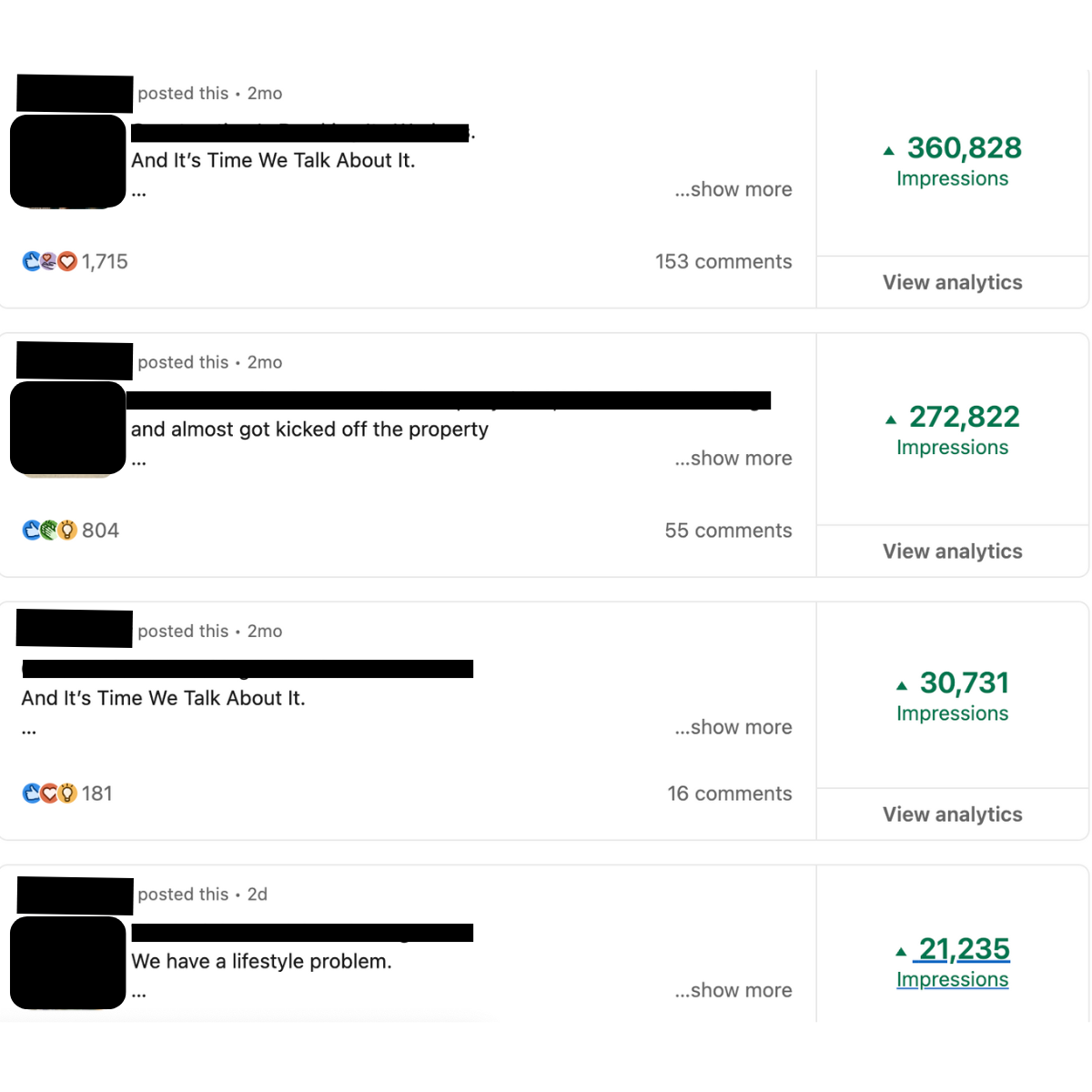Open reaction icons on the 1,715 reactions post
The height and width of the screenshot is (1092, 1092).
click(x=49, y=262)
